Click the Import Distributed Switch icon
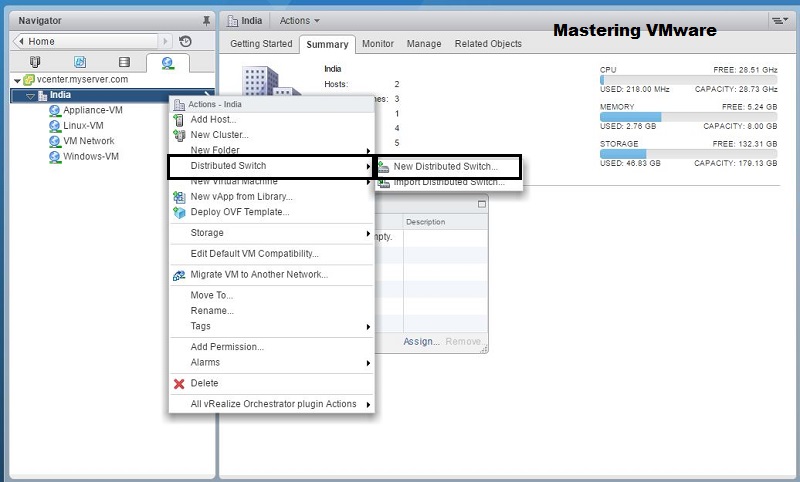The image size is (800, 482). (384, 183)
